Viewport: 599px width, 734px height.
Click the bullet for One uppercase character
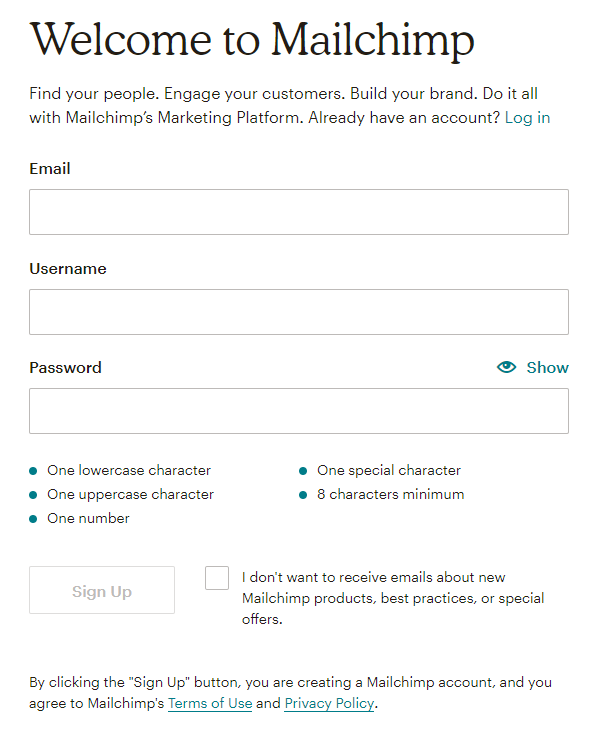point(33,495)
